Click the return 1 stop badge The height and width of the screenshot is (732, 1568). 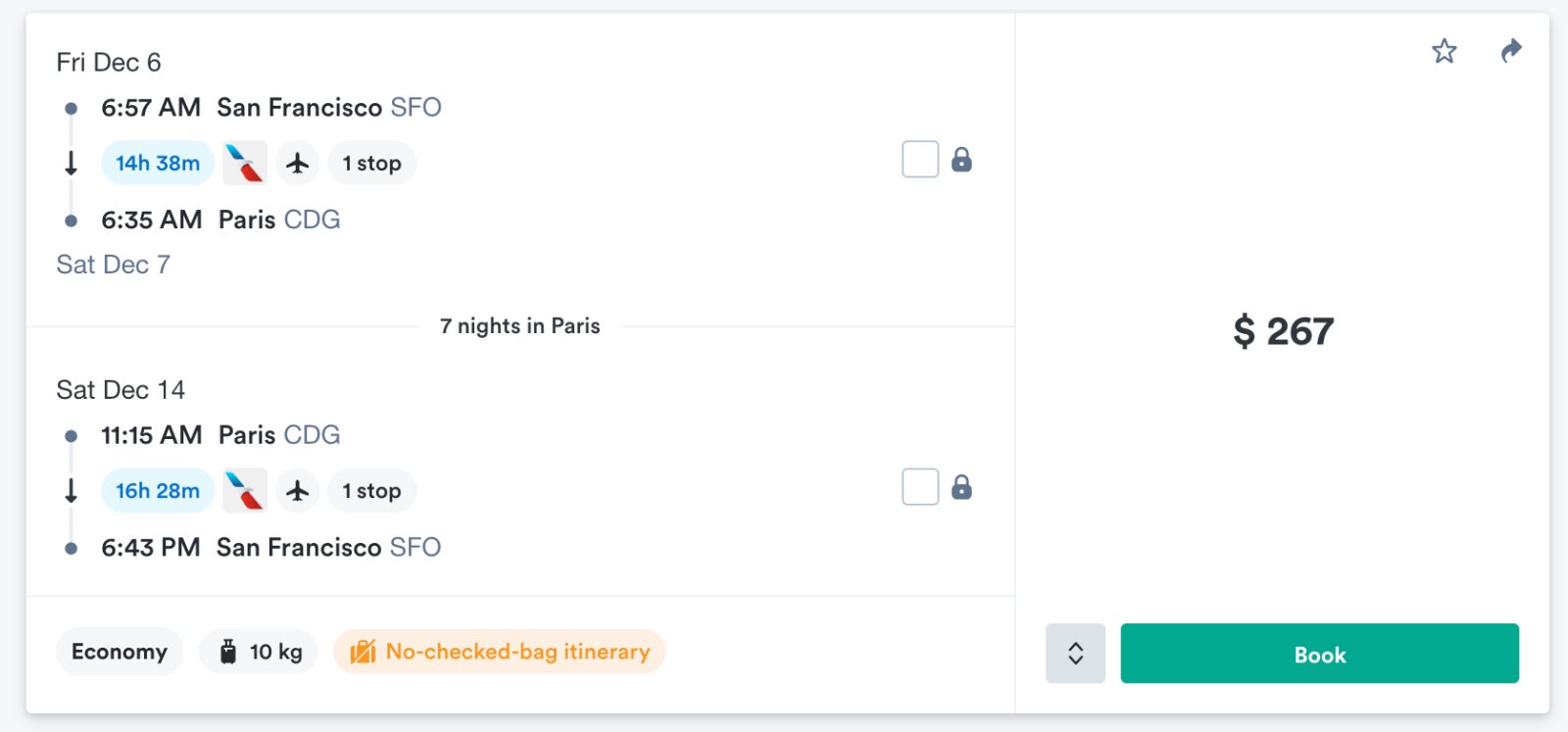coord(371,490)
